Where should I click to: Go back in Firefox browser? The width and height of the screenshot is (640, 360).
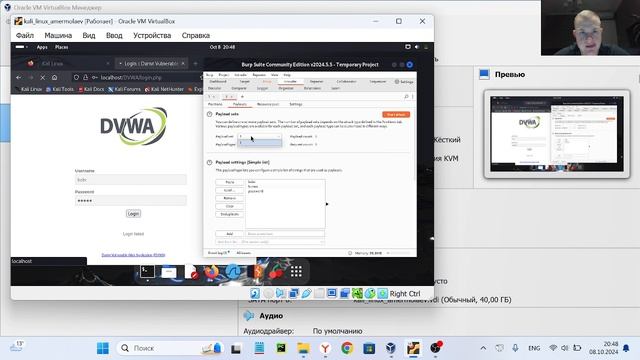click(x=19, y=77)
